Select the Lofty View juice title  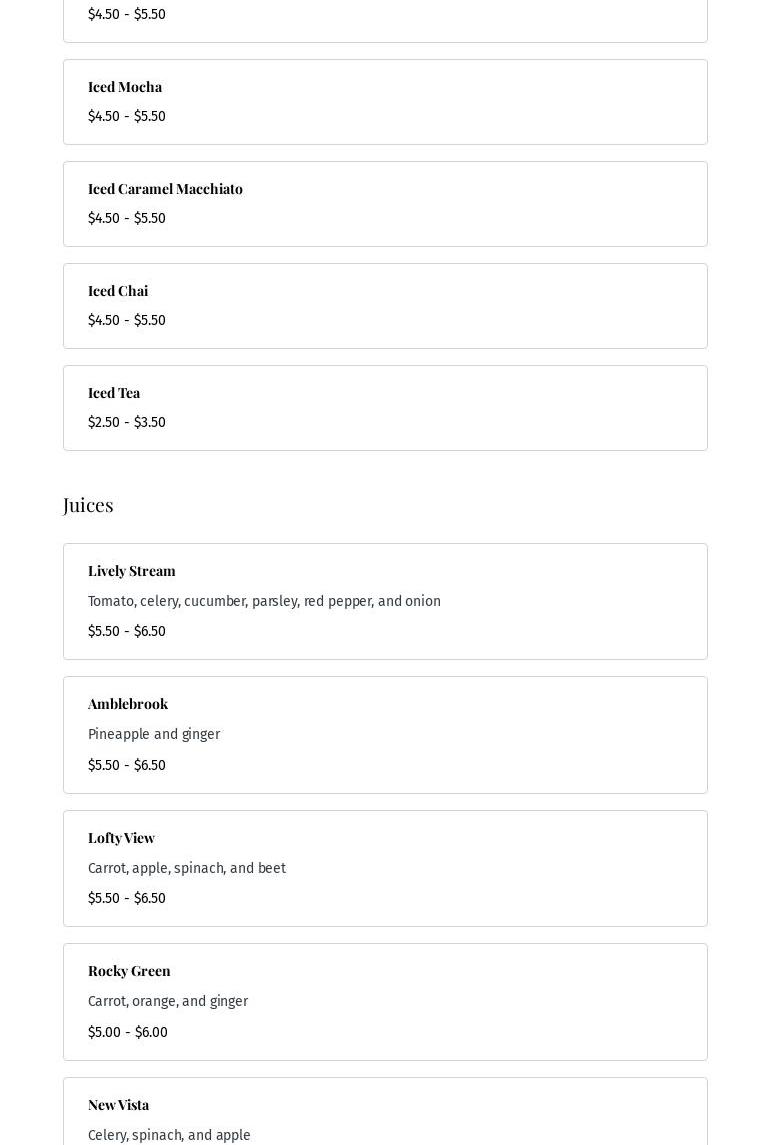(x=121, y=838)
